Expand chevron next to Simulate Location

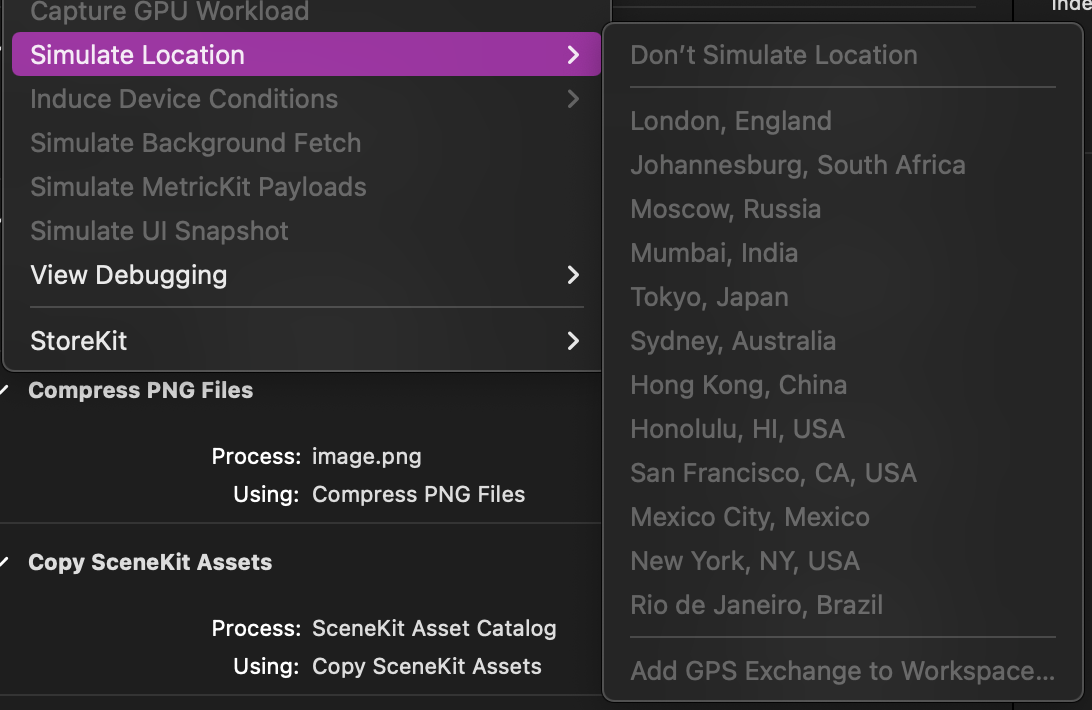573,54
